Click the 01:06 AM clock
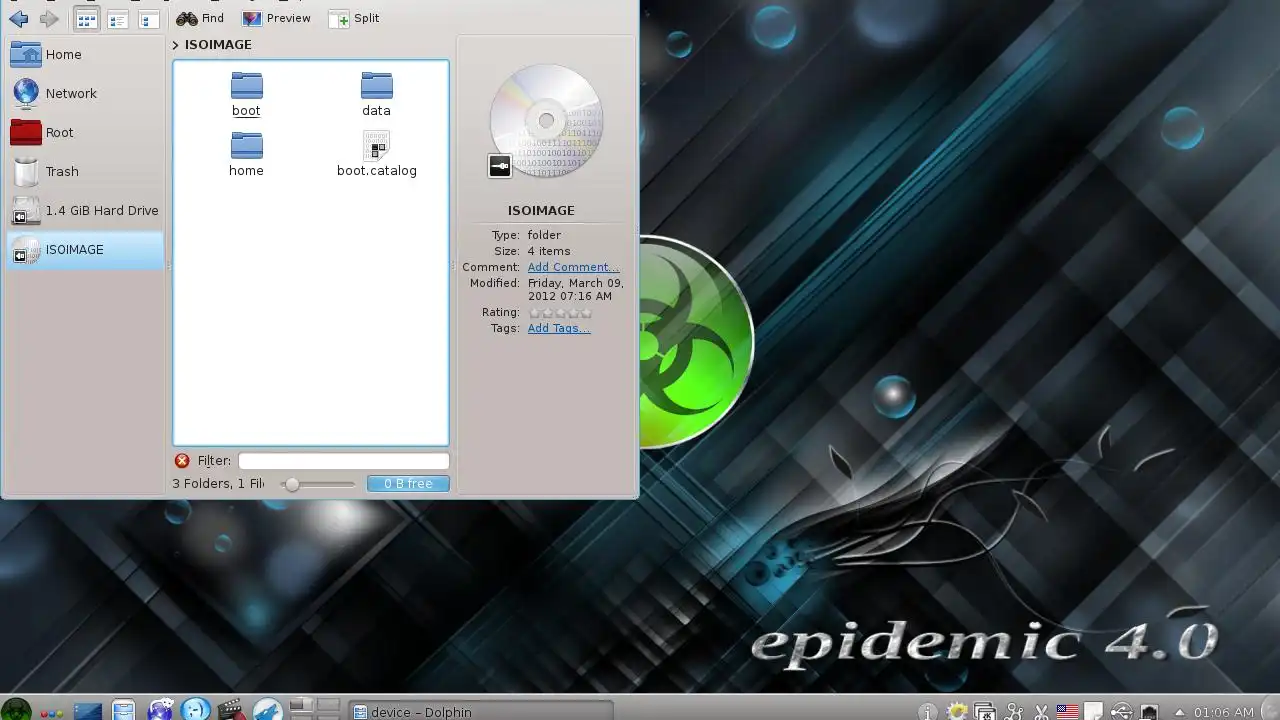This screenshot has width=1280, height=720. click(1224, 712)
